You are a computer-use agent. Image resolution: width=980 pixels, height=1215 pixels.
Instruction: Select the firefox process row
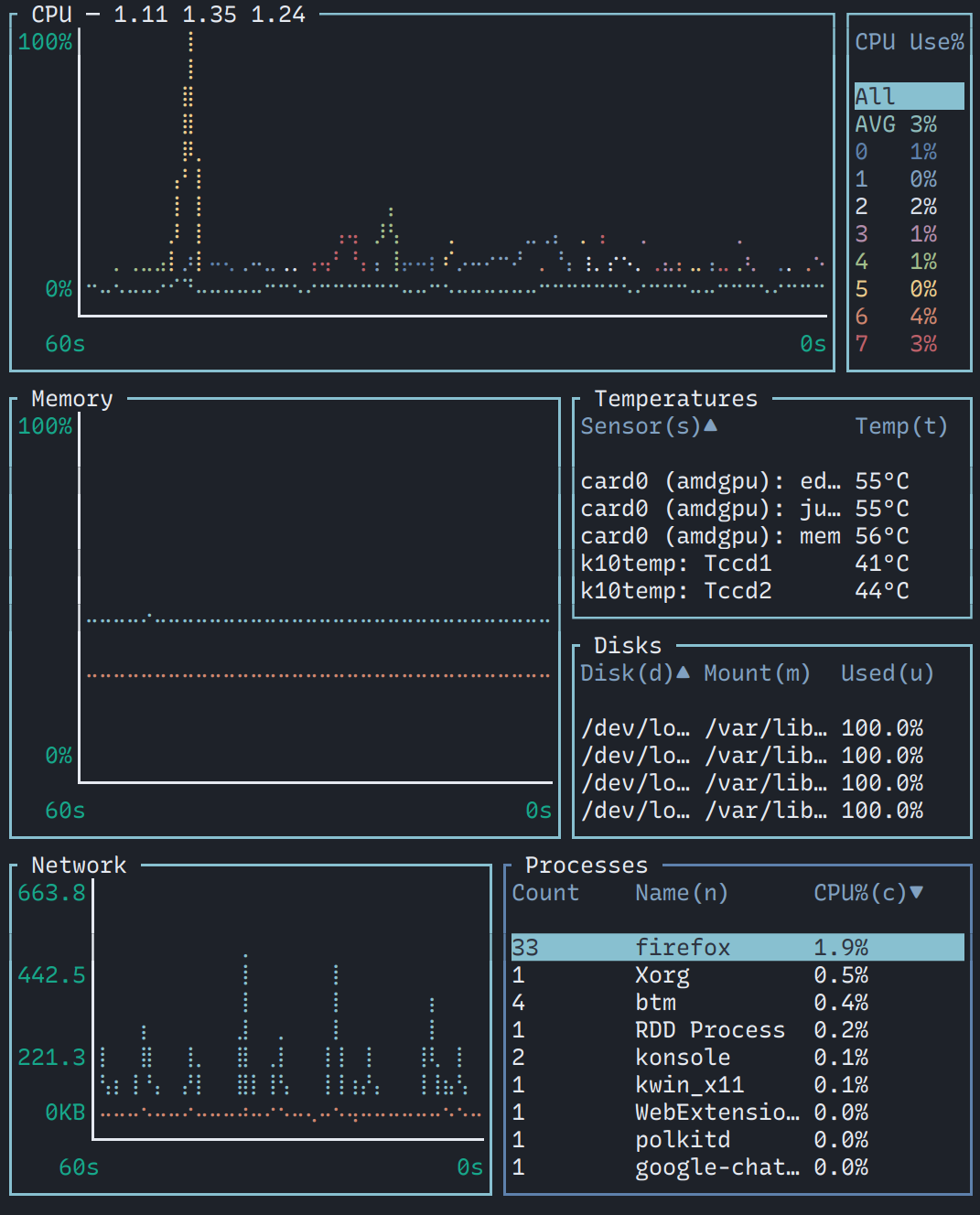click(x=738, y=947)
